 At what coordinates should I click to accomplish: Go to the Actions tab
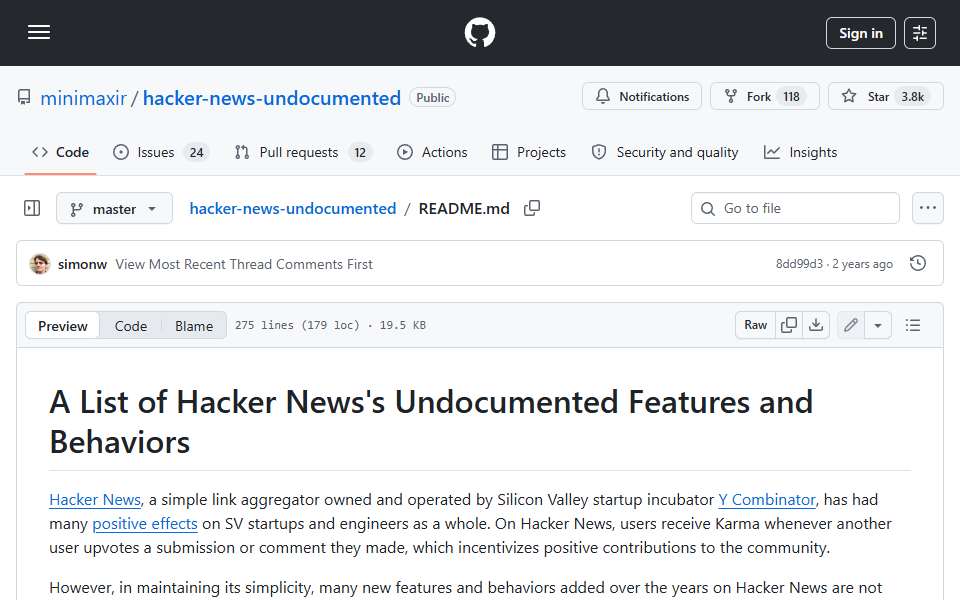[432, 152]
